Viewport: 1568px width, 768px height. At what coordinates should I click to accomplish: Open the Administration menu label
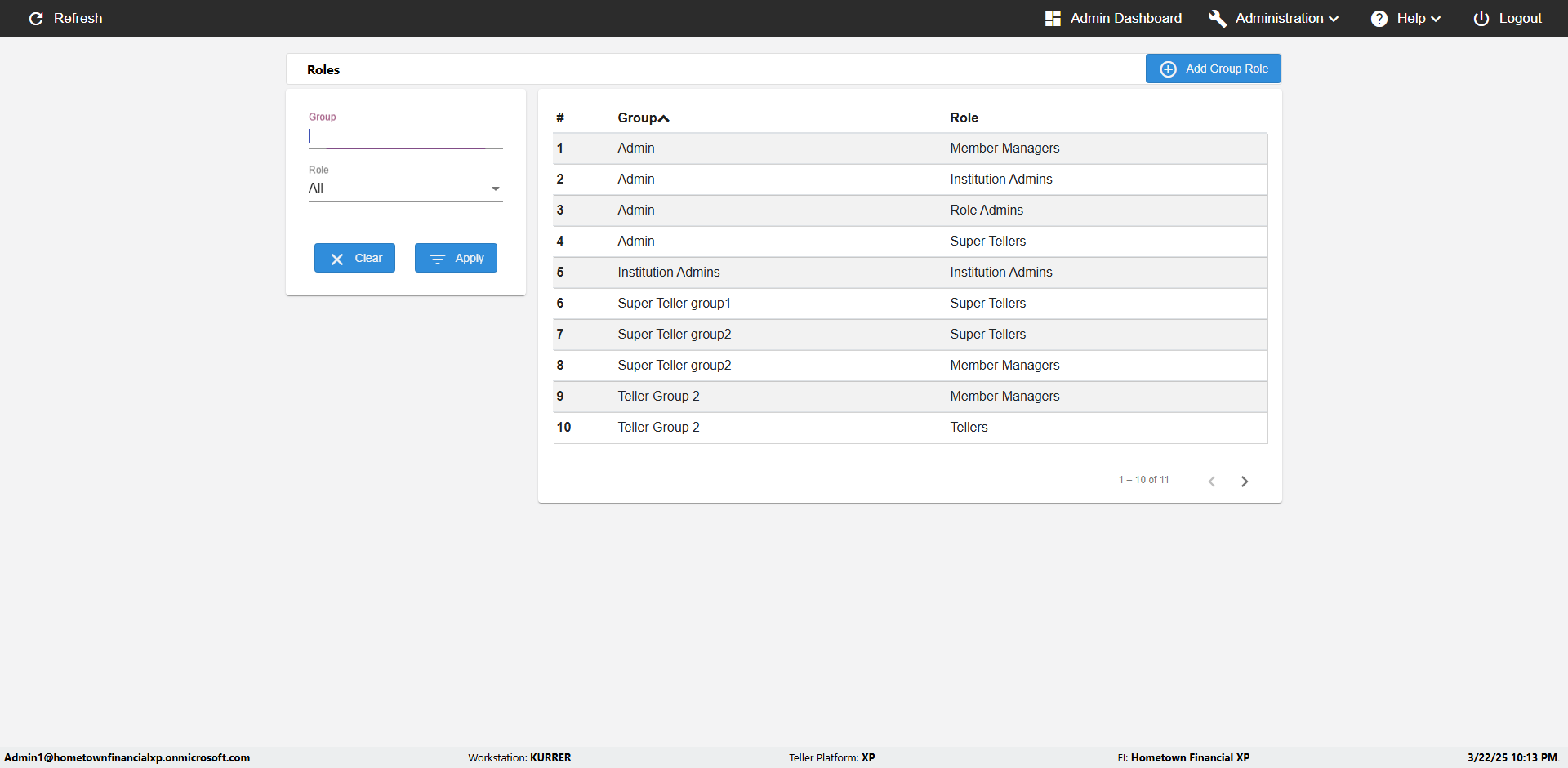(1279, 19)
